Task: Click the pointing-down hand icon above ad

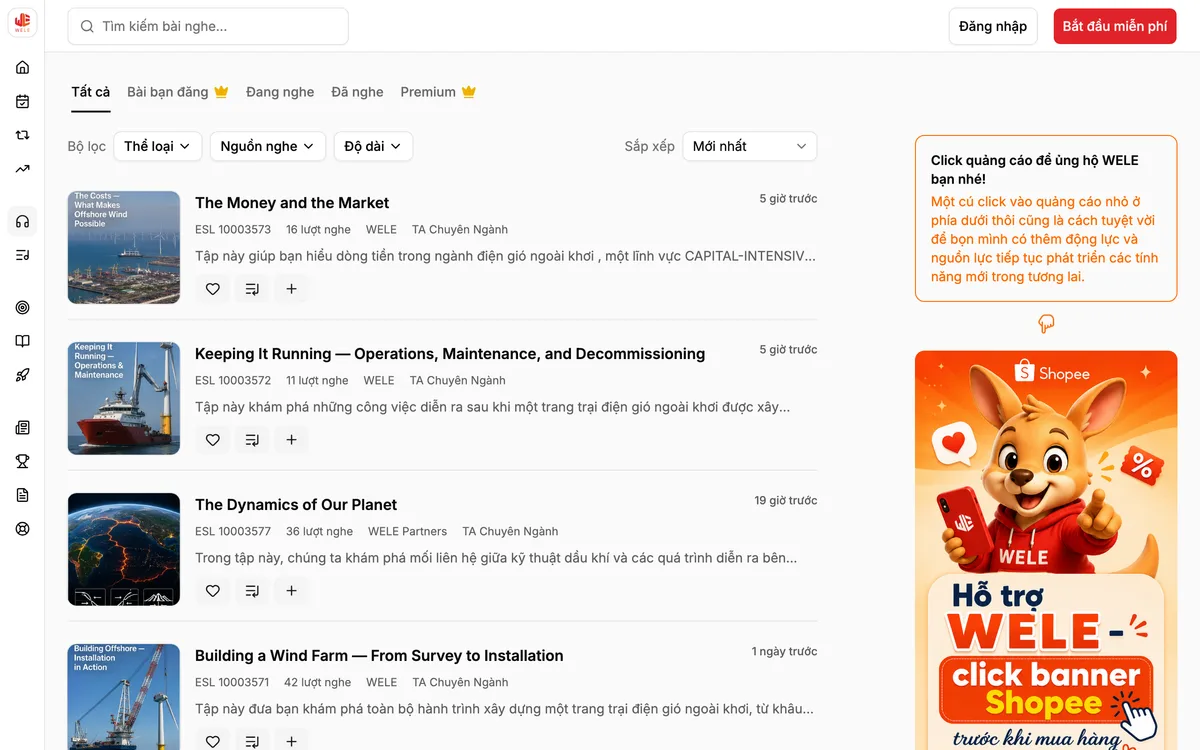Action: (1046, 324)
